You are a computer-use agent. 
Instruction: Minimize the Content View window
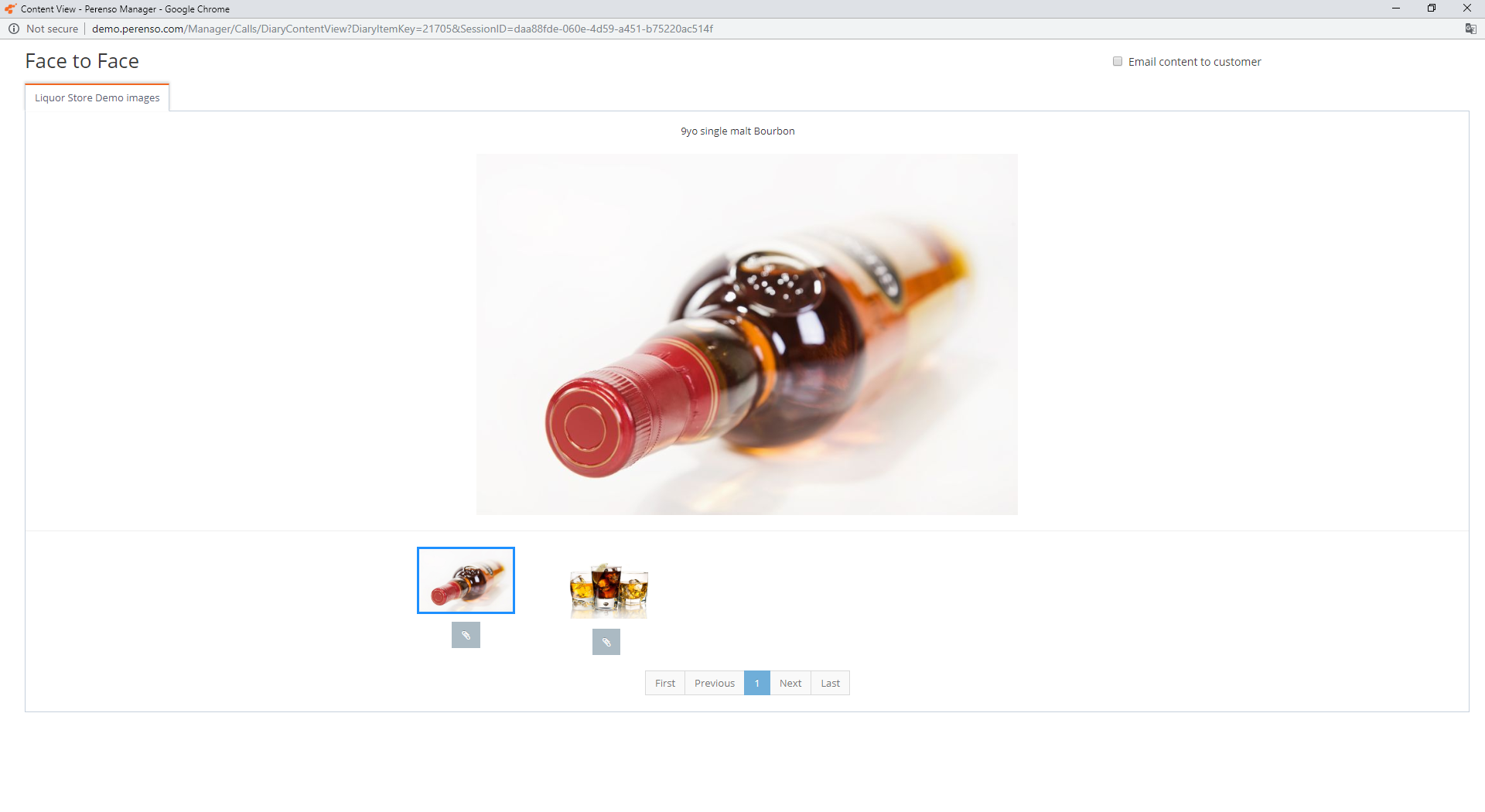click(1396, 9)
